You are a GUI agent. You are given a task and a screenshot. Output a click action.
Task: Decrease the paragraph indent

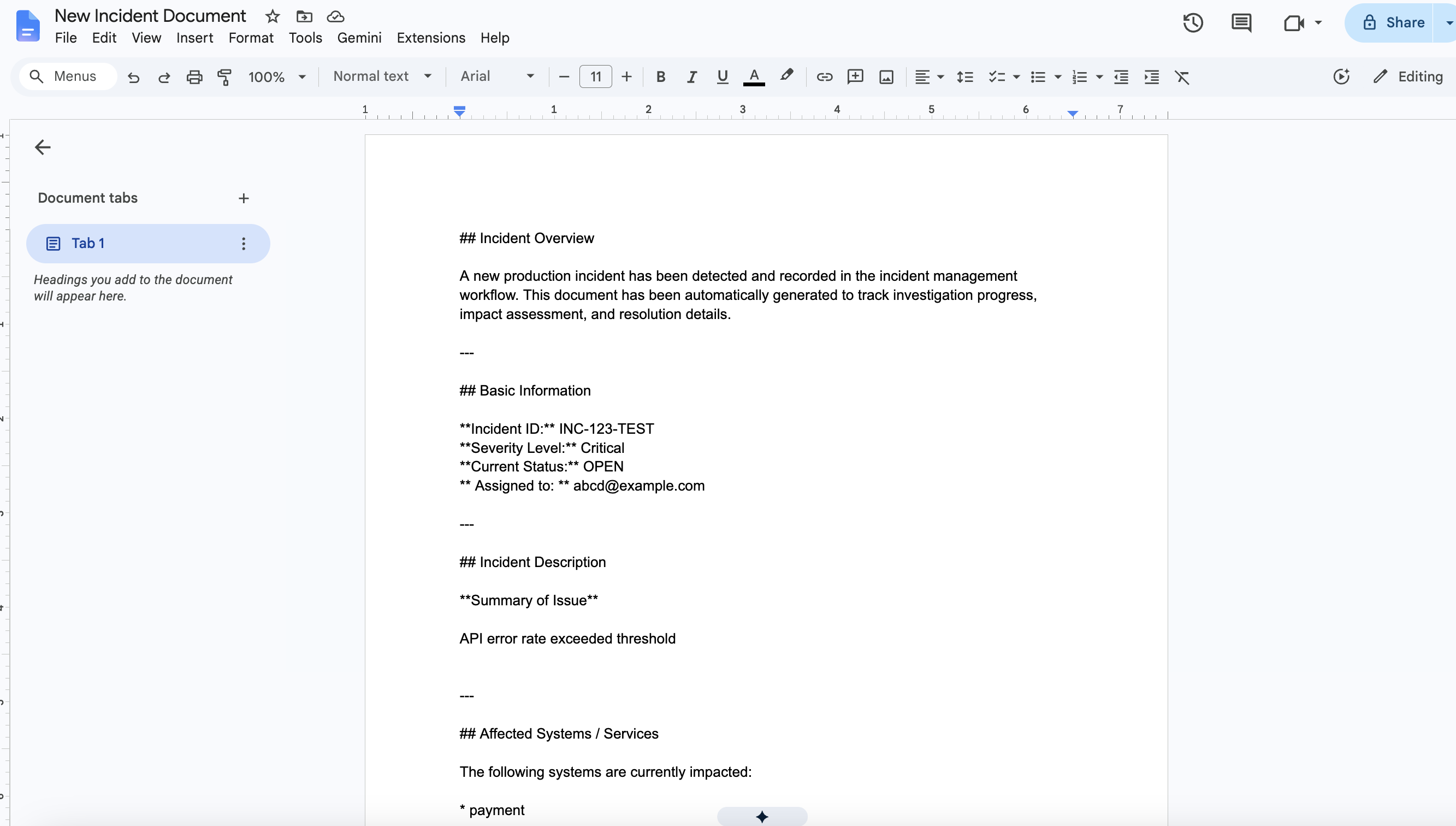pyautogui.click(x=1121, y=76)
